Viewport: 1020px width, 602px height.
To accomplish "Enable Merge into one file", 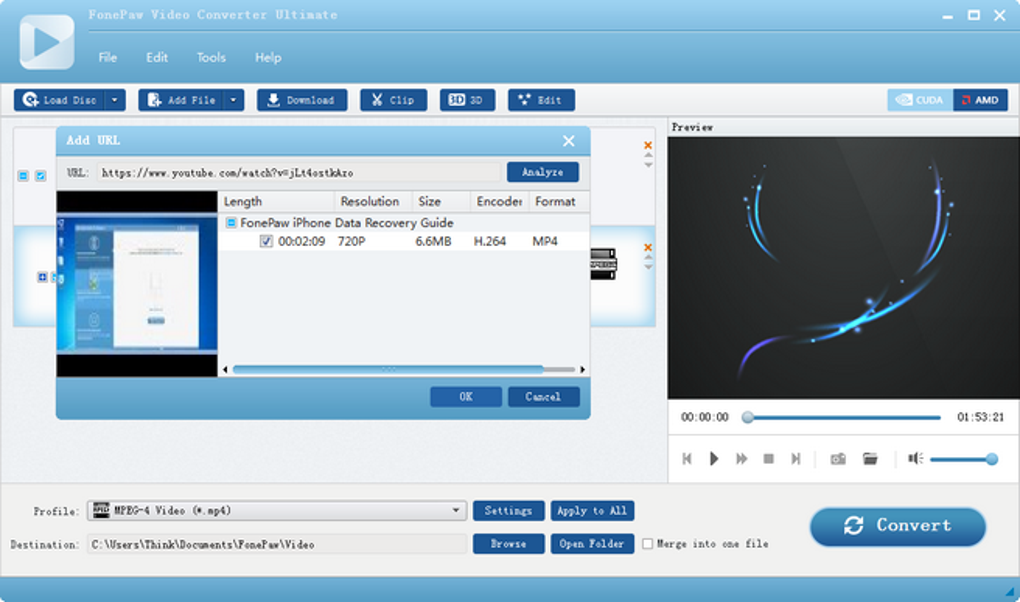I will [648, 544].
